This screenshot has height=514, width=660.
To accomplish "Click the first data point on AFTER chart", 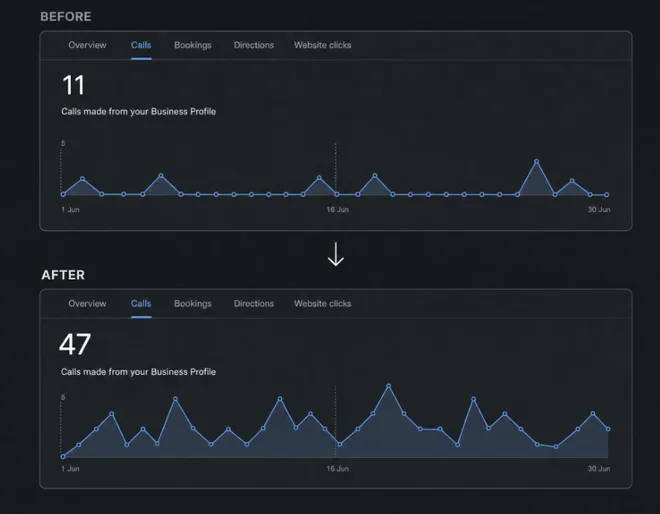I will click(63, 456).
